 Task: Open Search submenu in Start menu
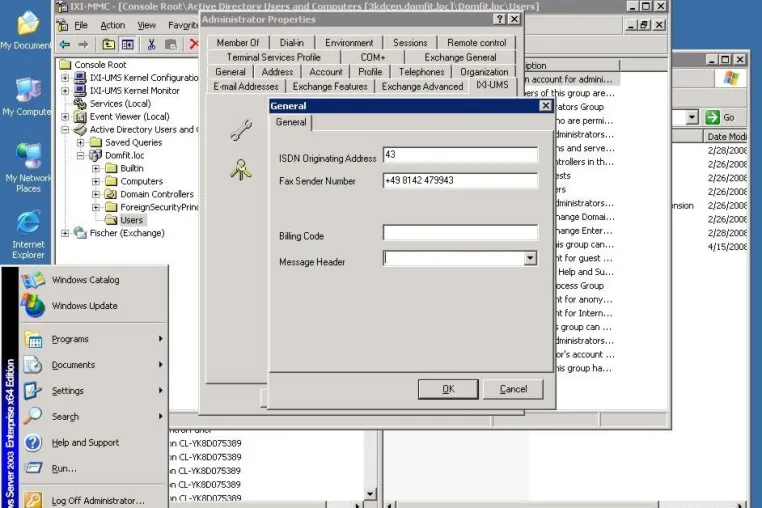pyautogui.click(x=94, y=417)
